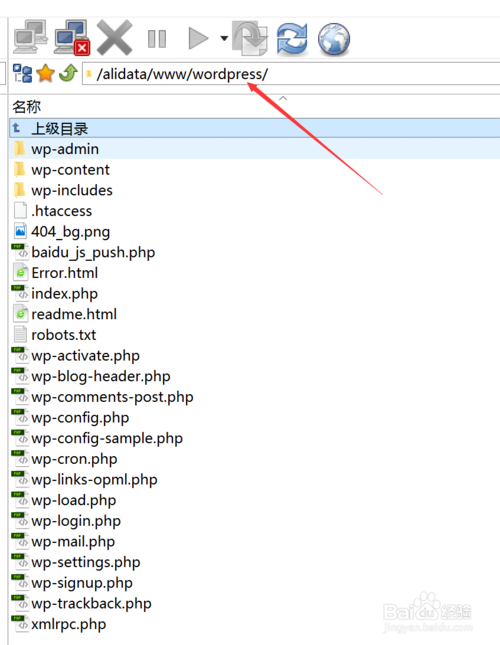Click the folder icon of wp-includes
This screenshot has height=645, width=500.
pos(20,190)
